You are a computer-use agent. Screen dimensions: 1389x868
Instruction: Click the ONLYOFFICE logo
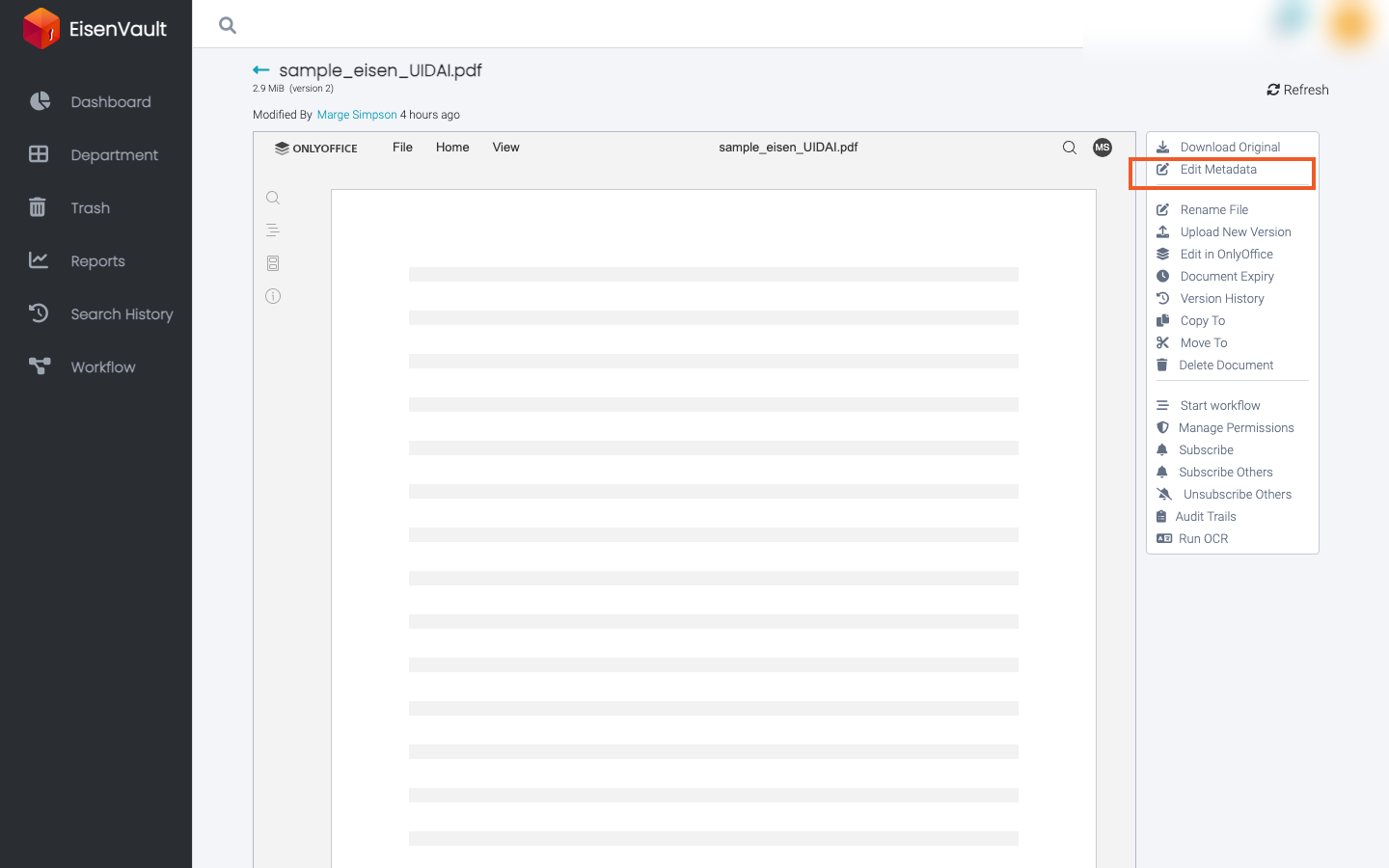[x=316, y=149]
